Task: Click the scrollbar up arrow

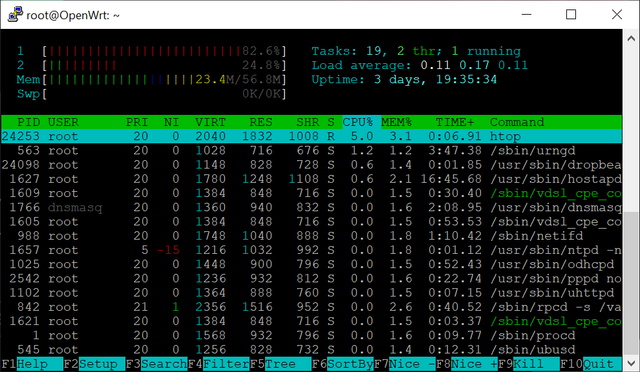Action: coord(631,38)
